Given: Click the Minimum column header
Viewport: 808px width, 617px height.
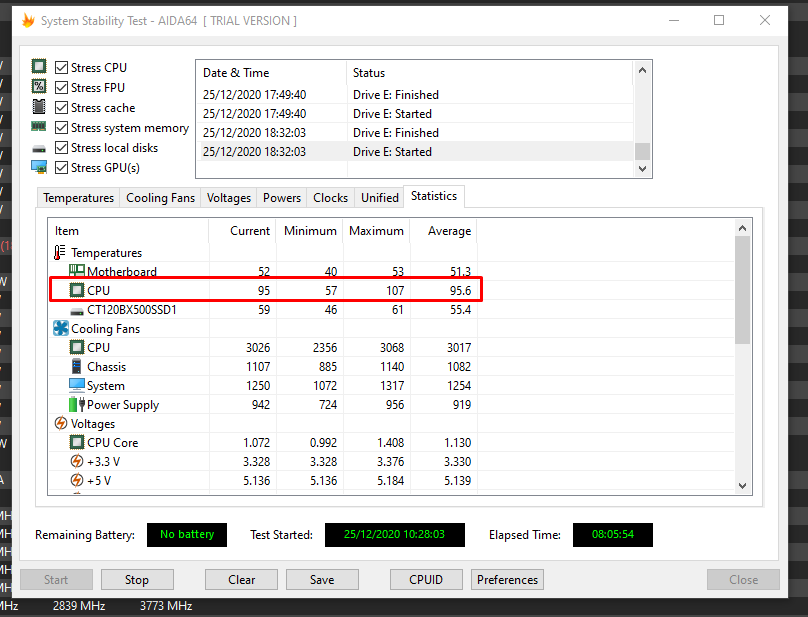Looking at the screenshot, I should (x=310, y=231).
